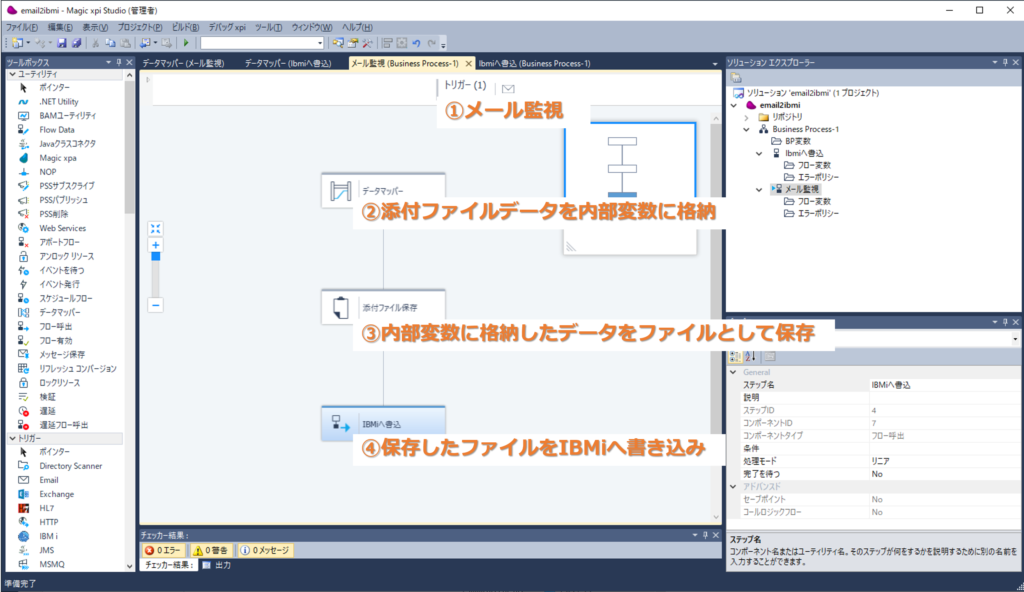Select the IBMiへ書込 step on the canvas

click(x=383, y=423)
